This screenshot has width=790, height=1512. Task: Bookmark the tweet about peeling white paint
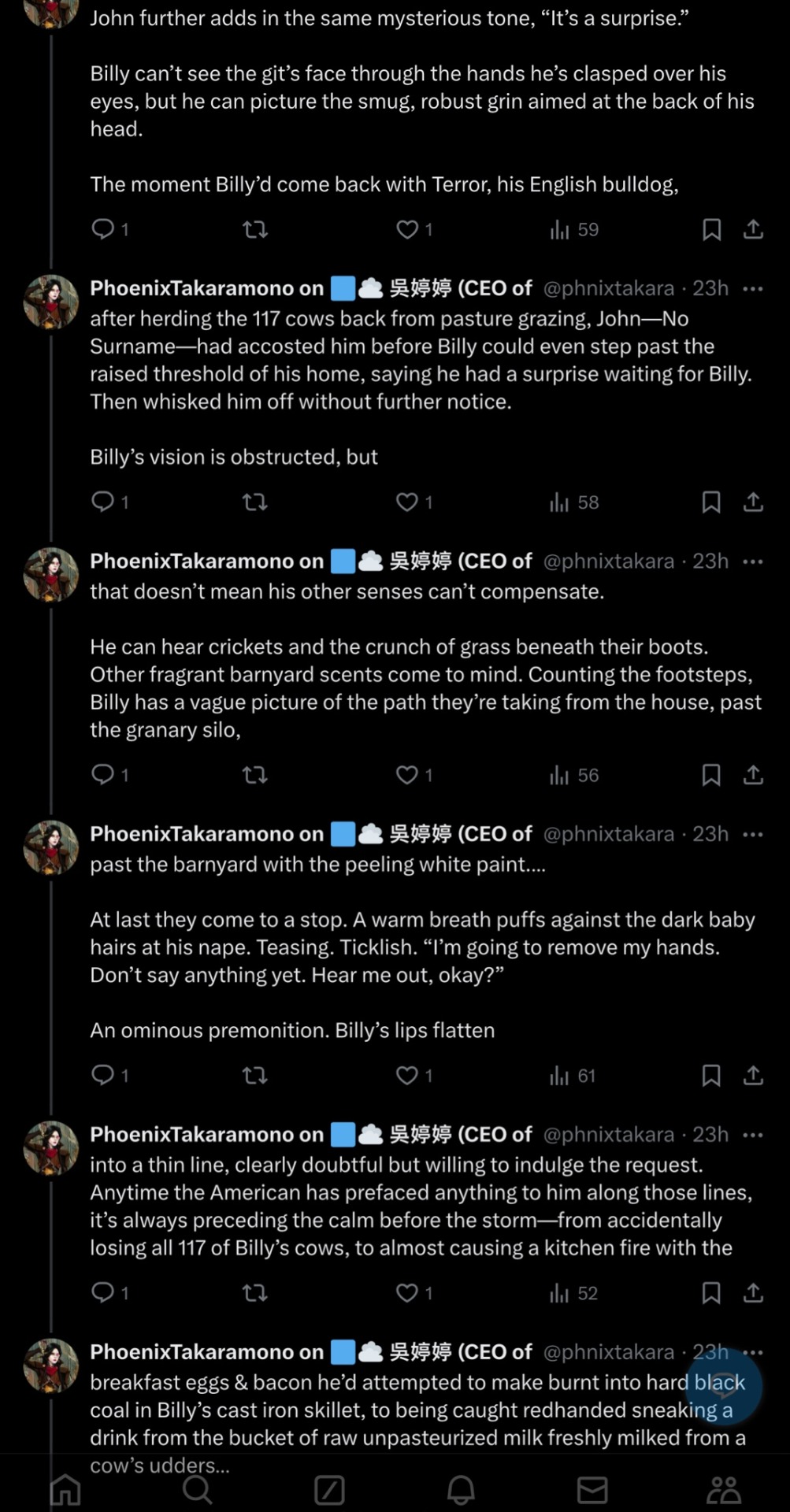pos(711,1076)
